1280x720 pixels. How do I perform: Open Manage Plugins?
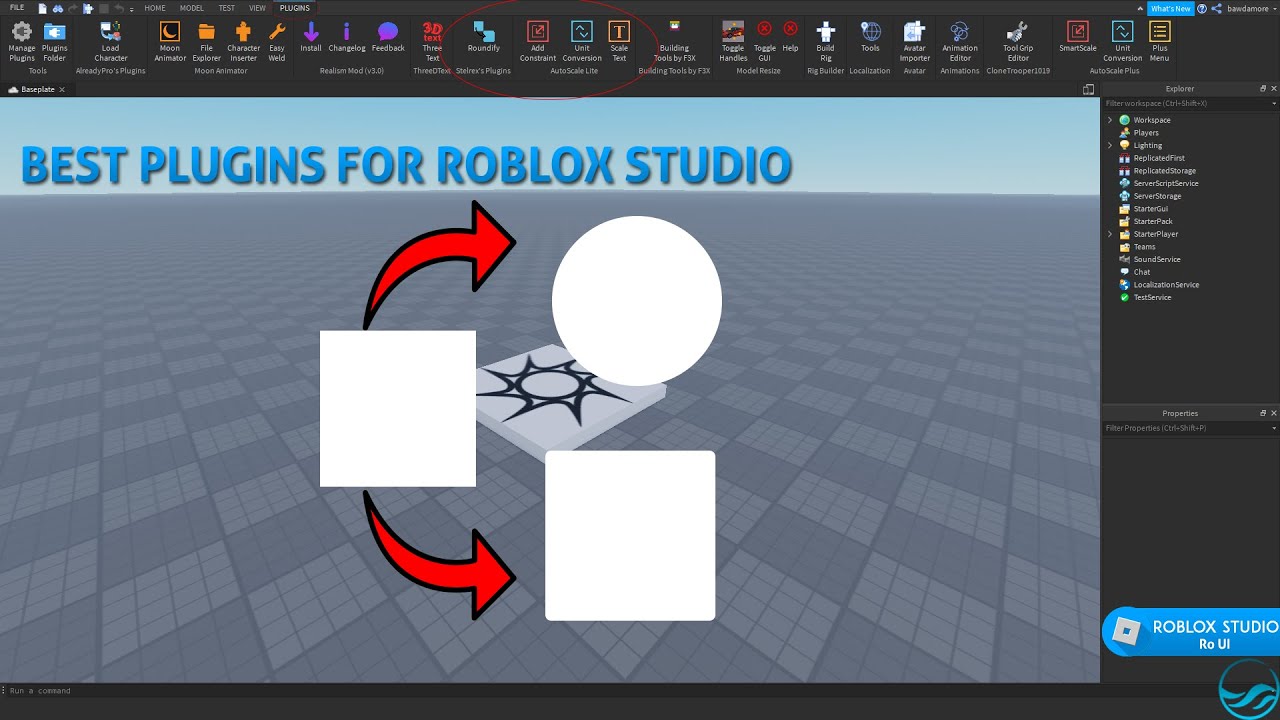(22, 42)
